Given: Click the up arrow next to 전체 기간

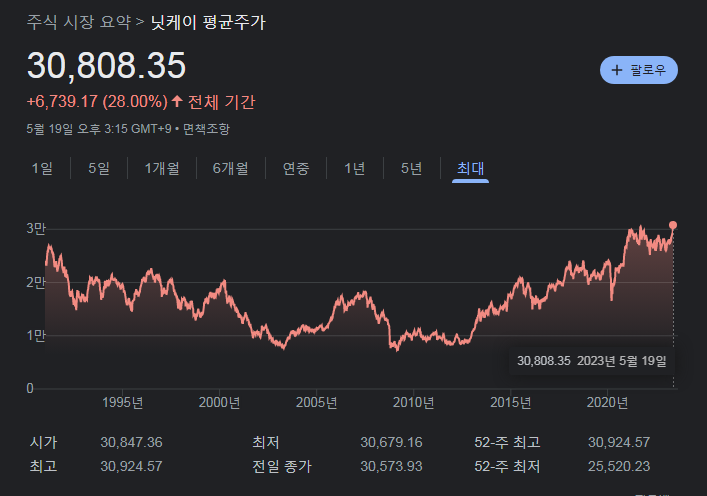Looking at the screenshot, I should point(177,101).
